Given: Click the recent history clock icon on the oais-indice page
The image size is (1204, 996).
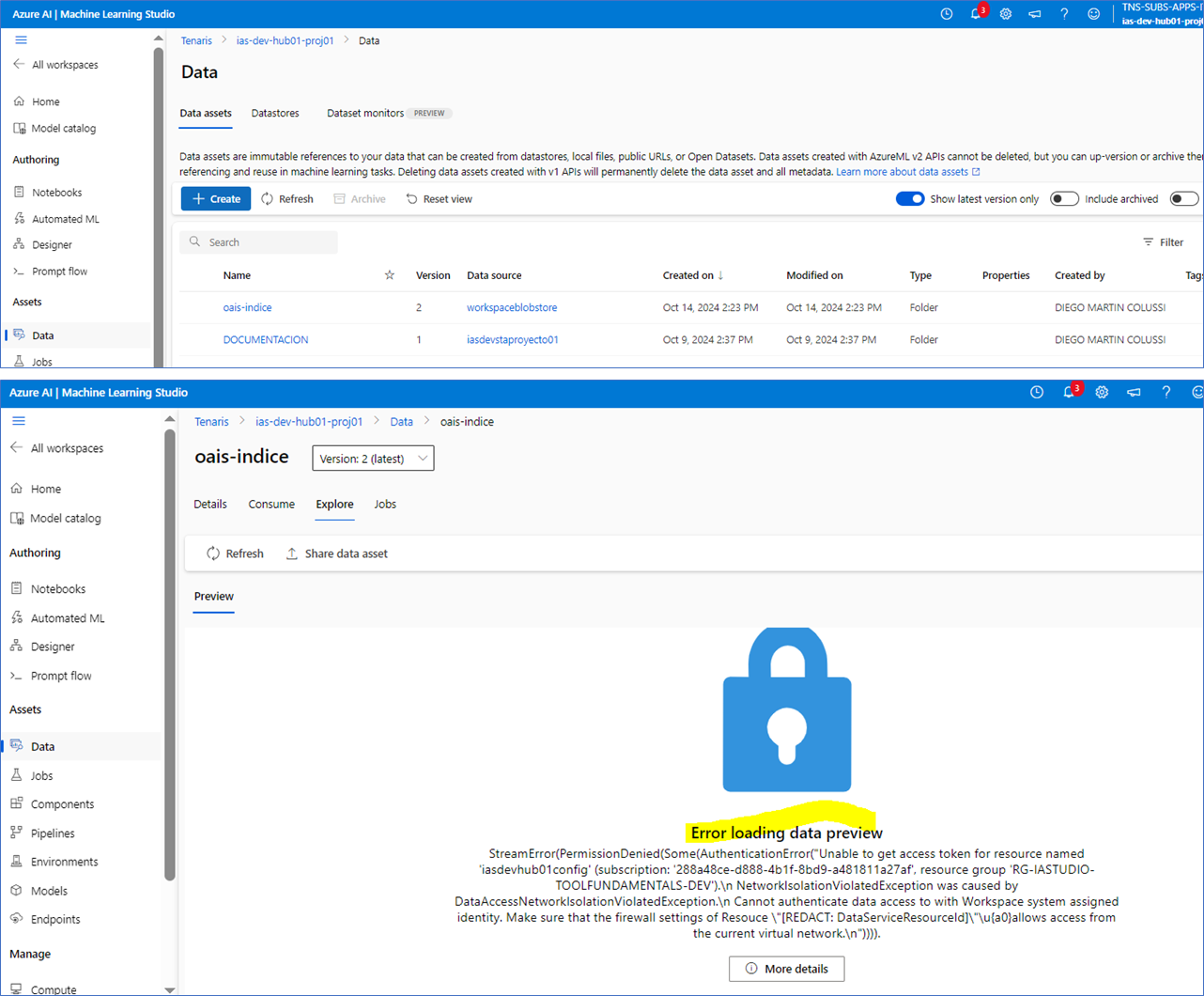Looking at the screenshot, I should (1037, 393).
